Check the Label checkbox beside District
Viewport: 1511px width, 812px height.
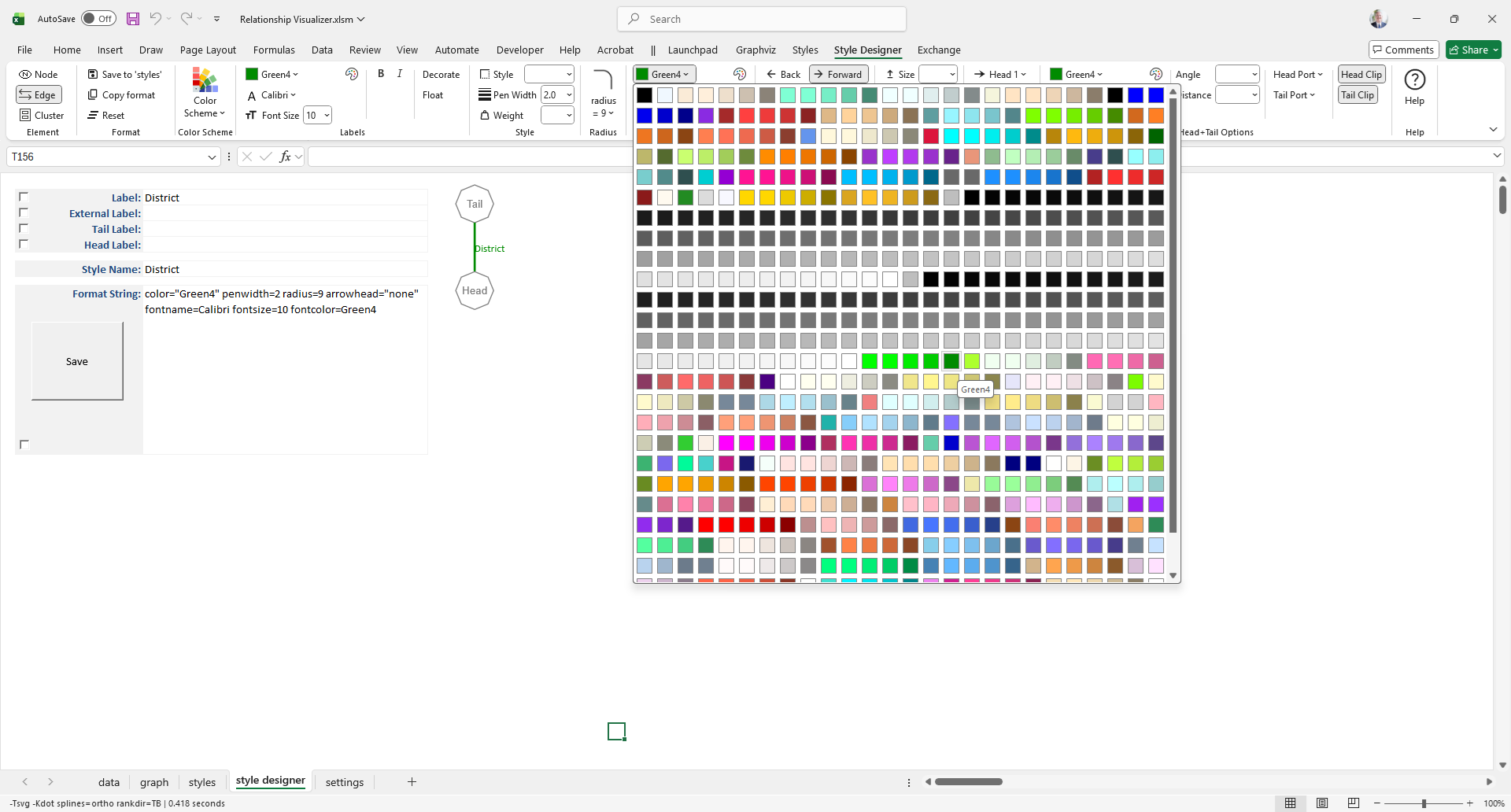pos(24,197)
